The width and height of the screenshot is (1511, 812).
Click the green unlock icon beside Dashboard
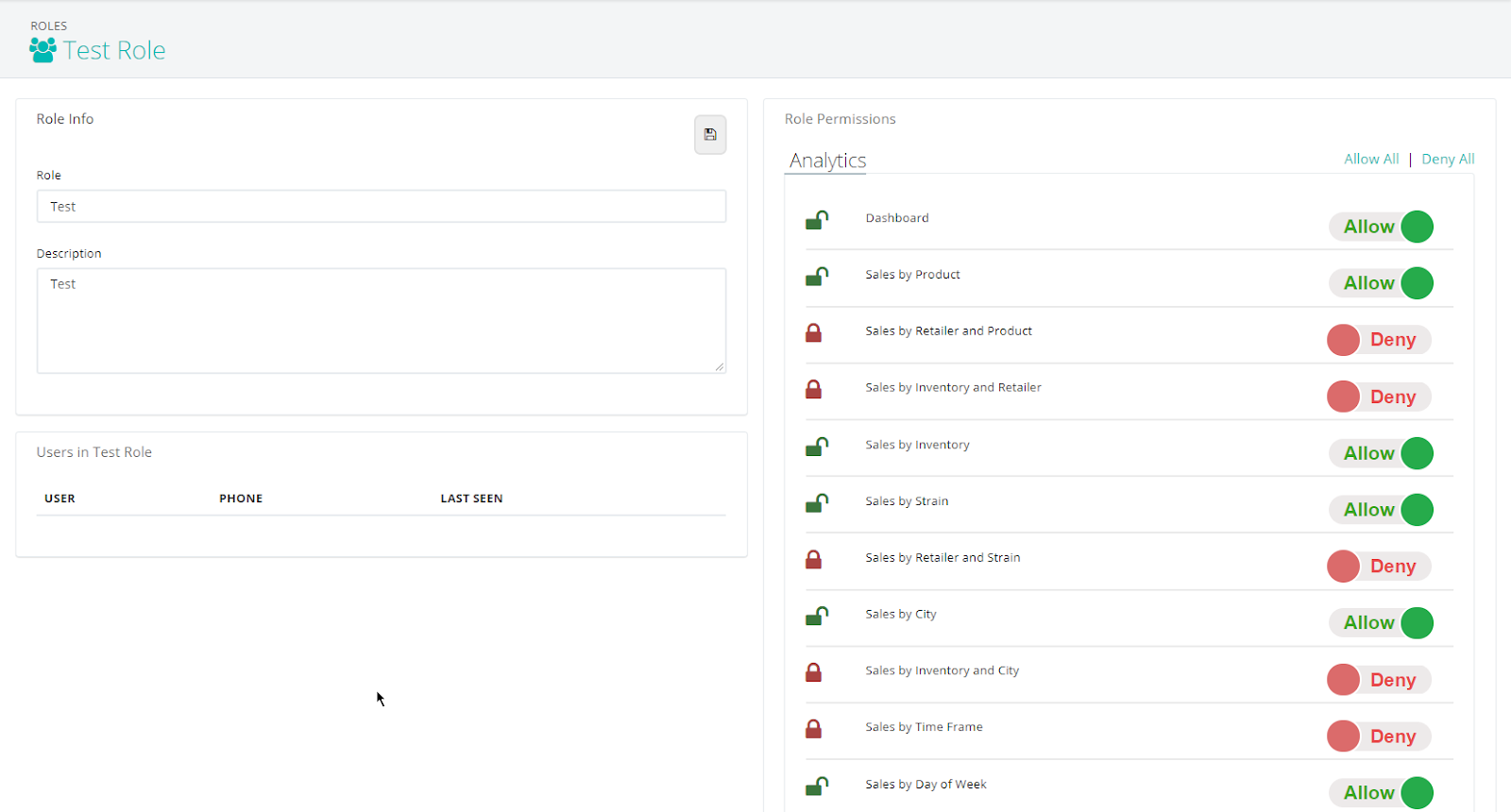816,220
